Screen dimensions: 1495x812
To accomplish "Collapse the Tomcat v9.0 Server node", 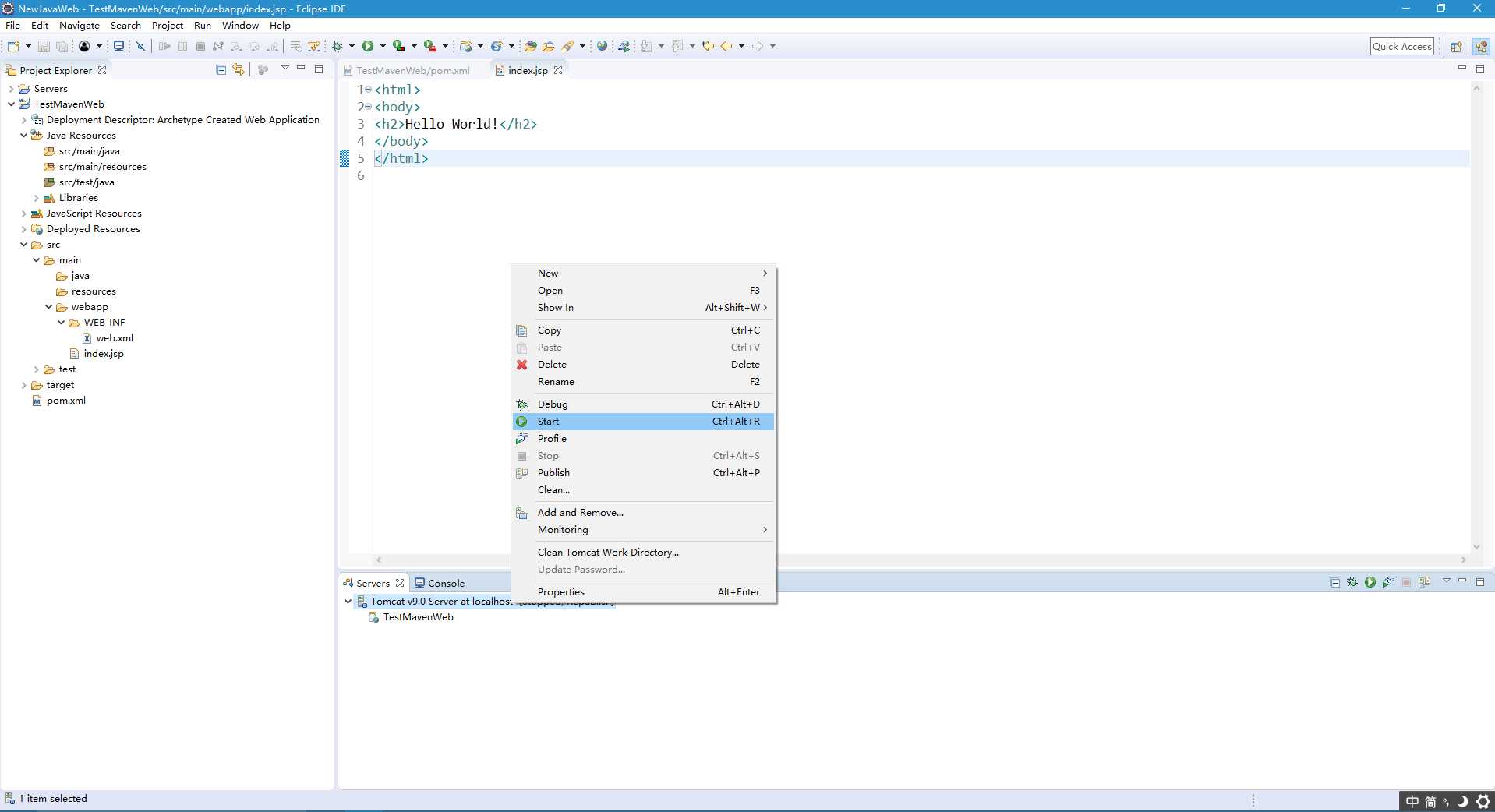I will pyautogui.click(x=348, y=601).
